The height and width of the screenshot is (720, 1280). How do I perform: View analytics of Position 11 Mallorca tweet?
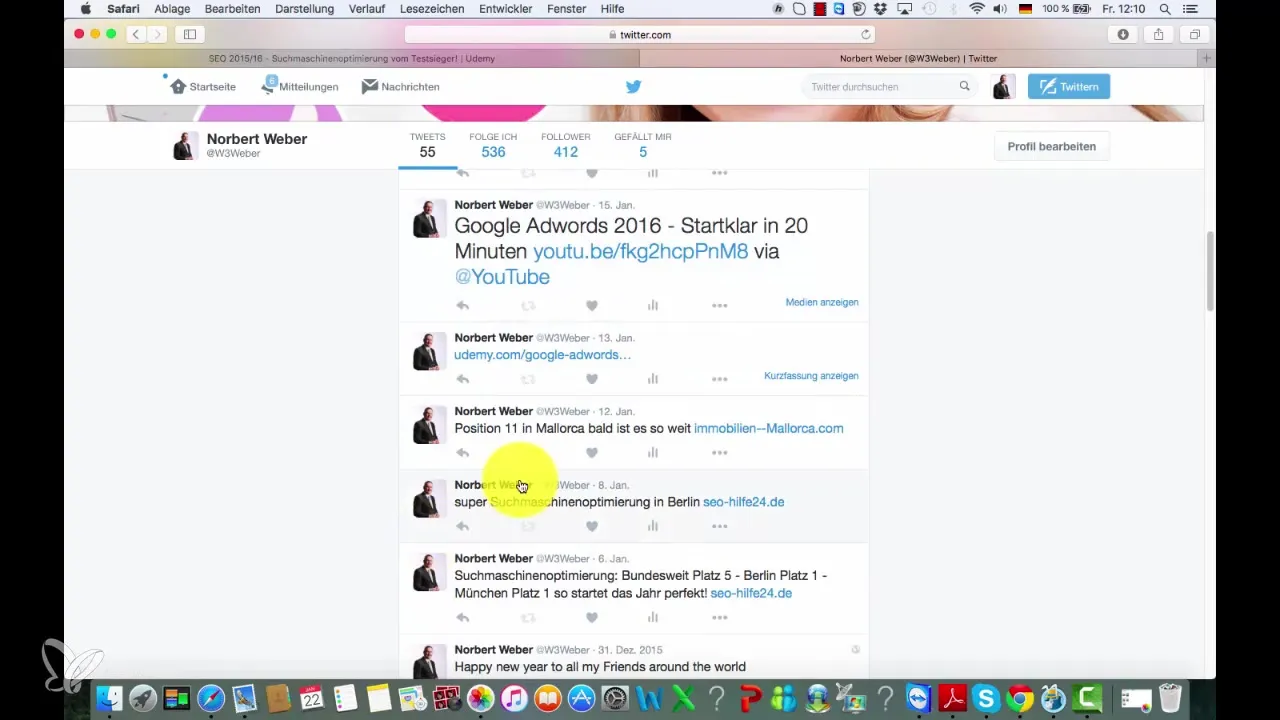653,453
